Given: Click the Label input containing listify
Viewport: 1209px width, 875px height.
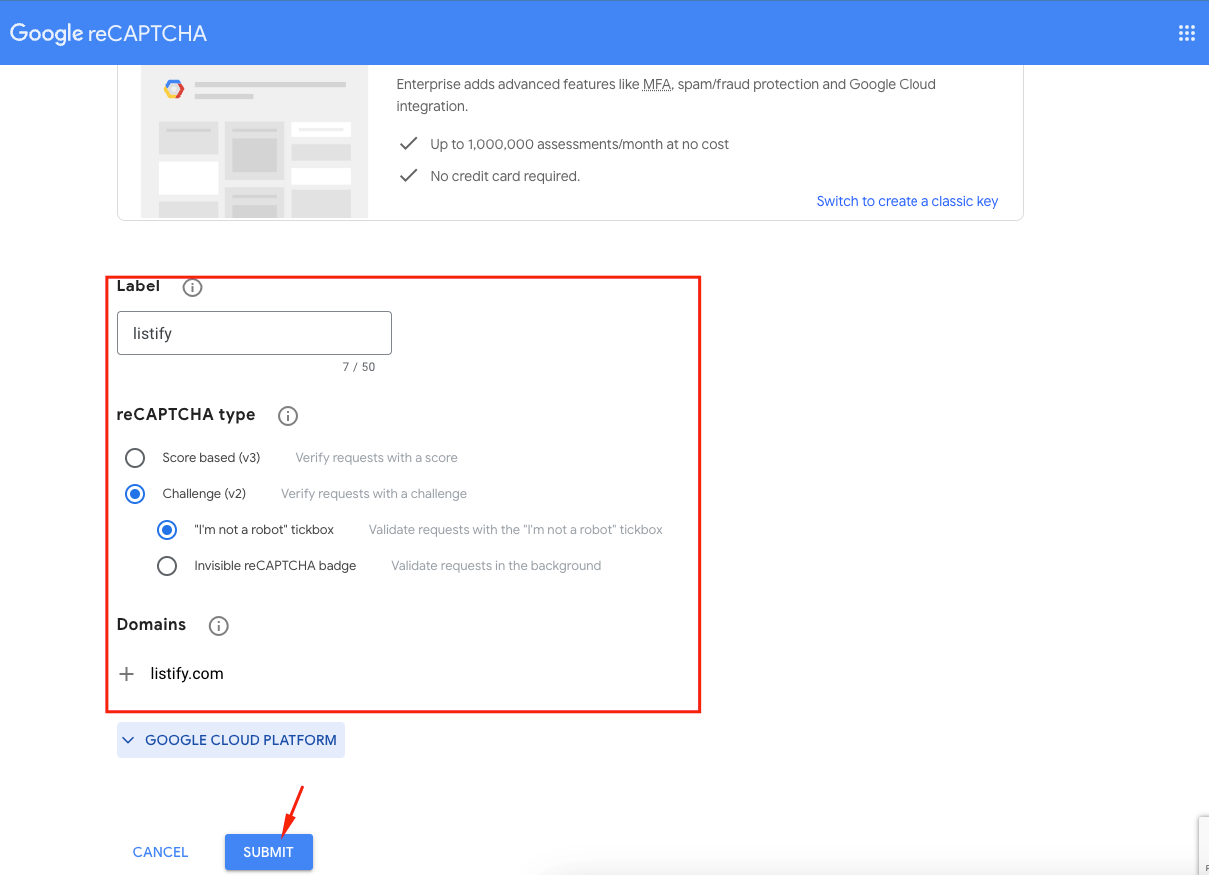Looking at the screenshot, I should (x=253, y=332).
